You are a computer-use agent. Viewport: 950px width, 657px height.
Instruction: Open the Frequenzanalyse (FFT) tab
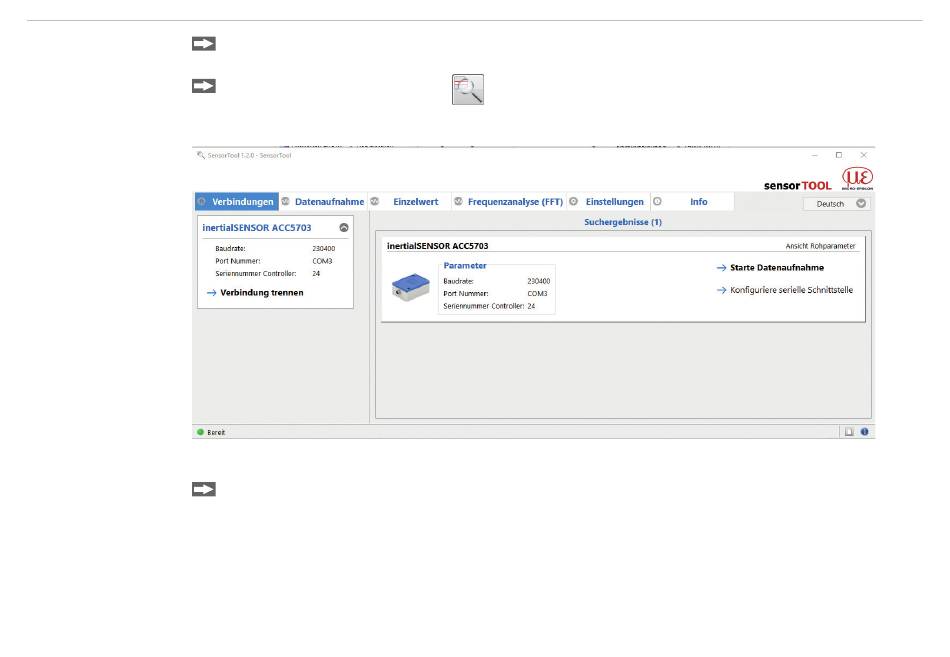(509, 202)
